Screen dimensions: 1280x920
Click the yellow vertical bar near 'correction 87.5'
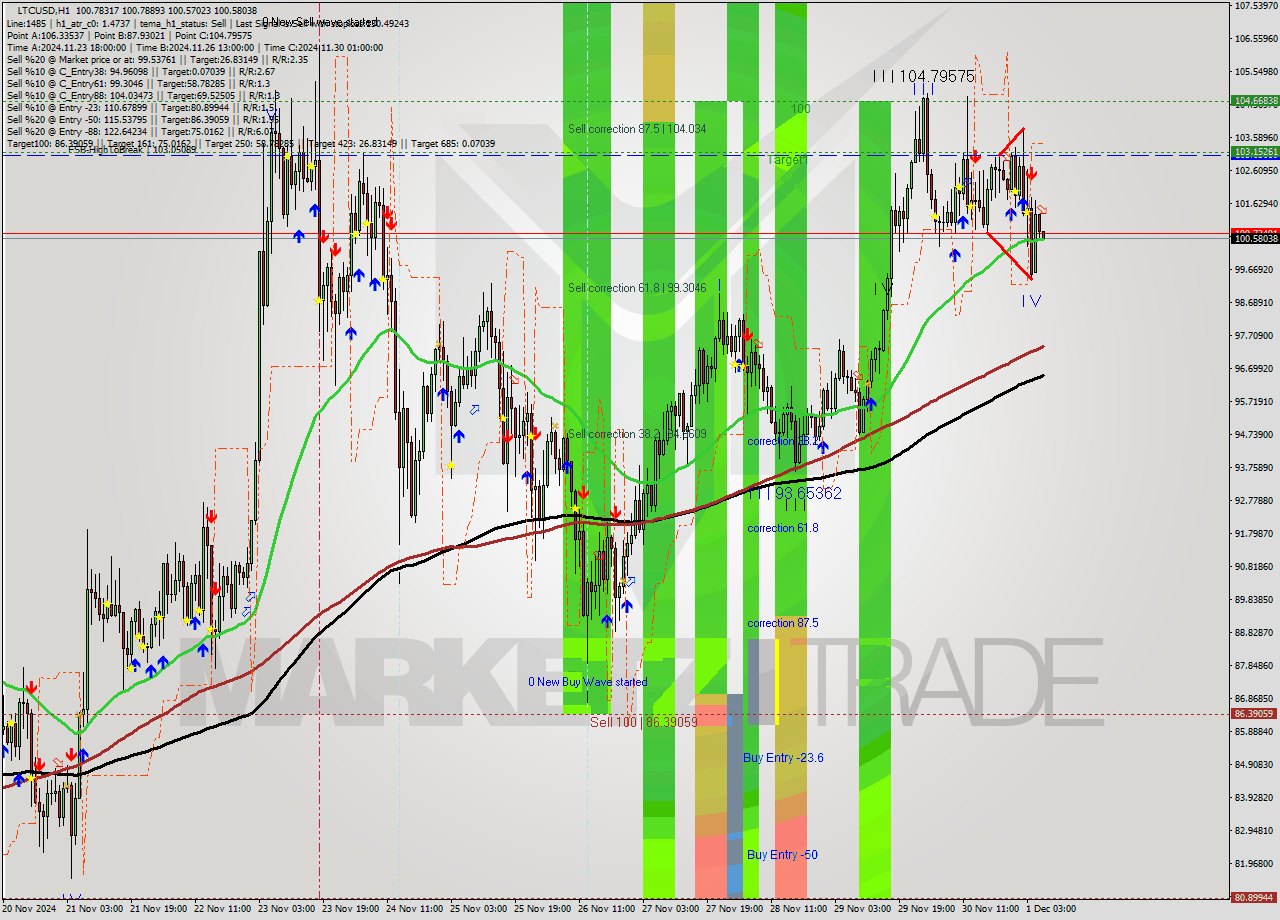click(x=777, y=682)
